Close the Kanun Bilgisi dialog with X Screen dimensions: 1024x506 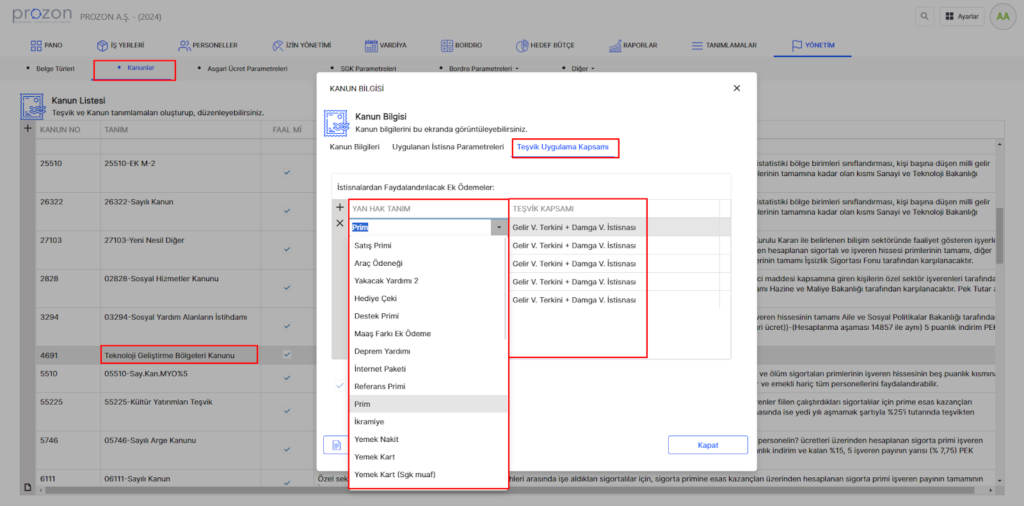point(737,88)
